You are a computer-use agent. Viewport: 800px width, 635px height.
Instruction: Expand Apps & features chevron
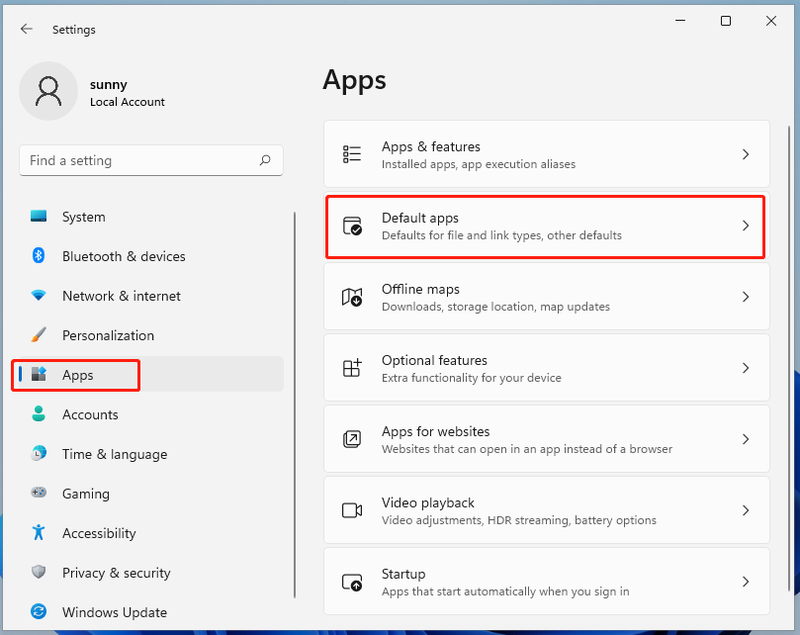(745, 154)
